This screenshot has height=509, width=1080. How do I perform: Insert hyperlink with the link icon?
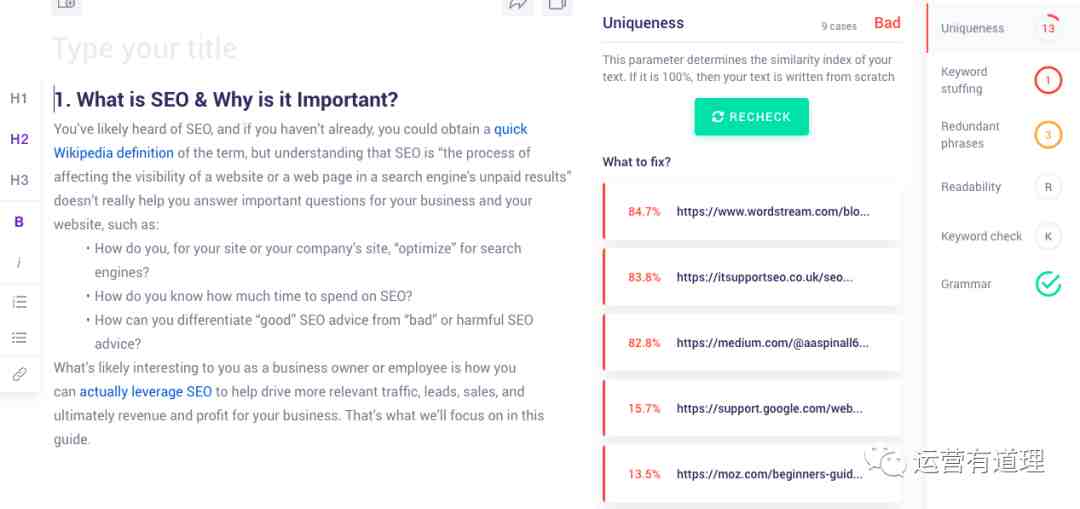[19, 374]
